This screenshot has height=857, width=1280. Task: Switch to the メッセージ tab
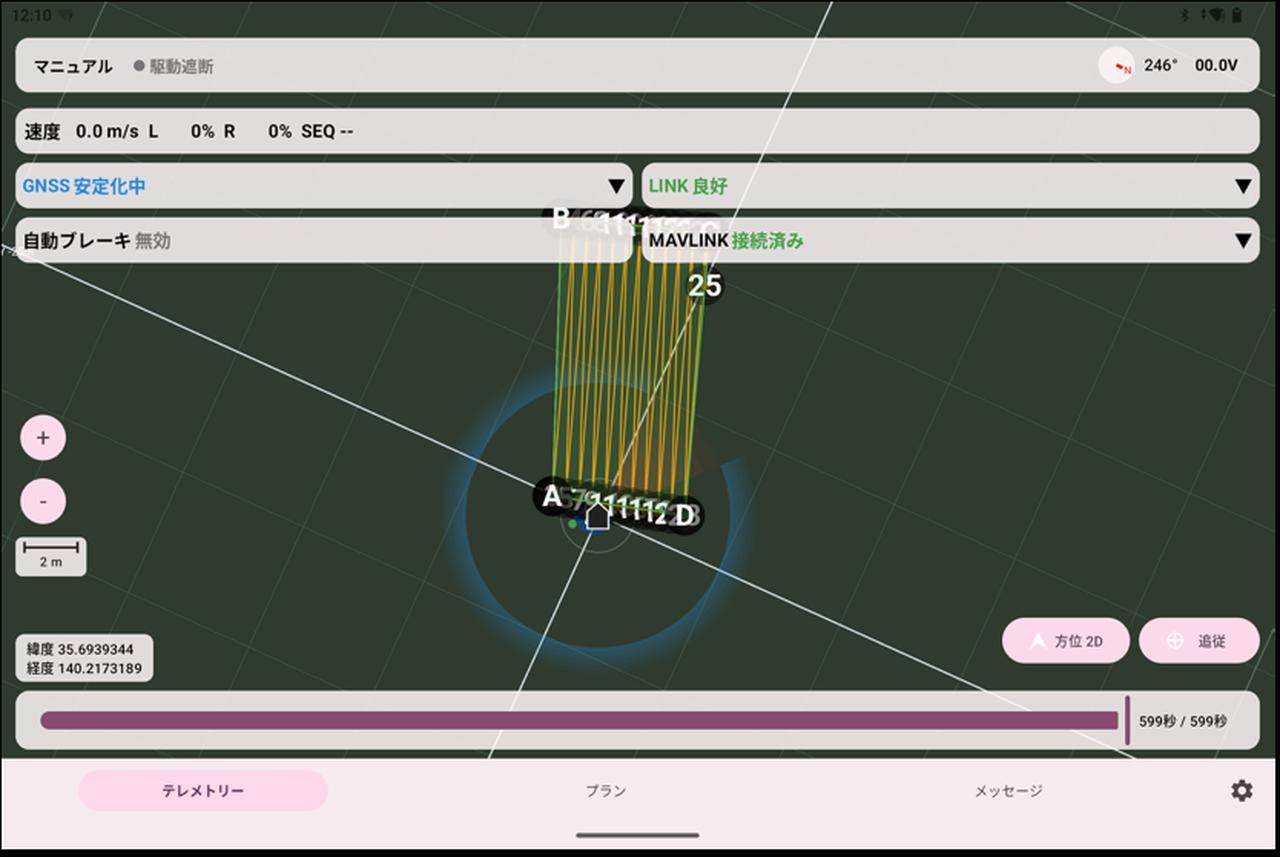[1008, 791]
